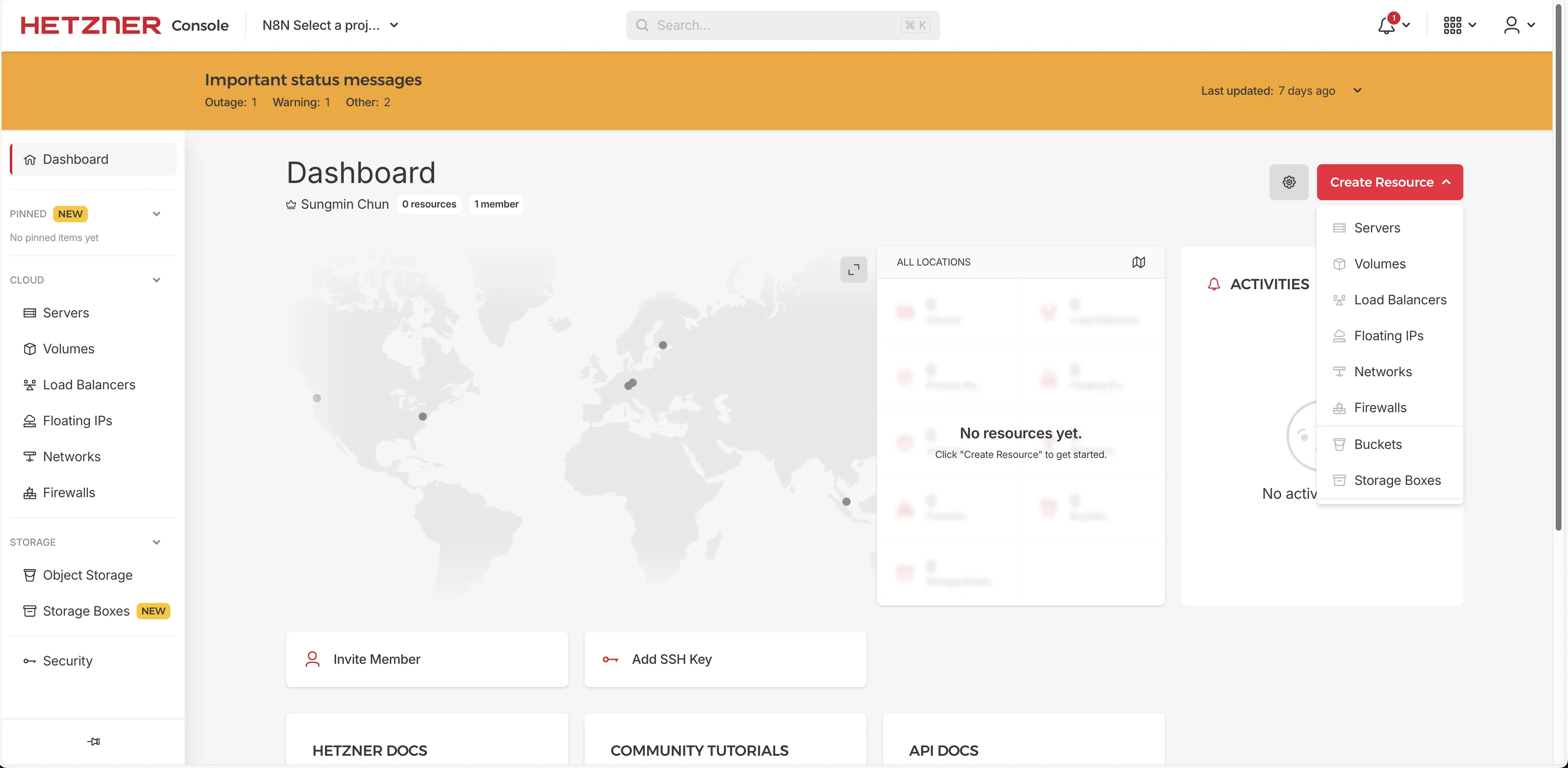Open the notifications bell icon
The height and width of the screenshot is (768, 1568).
pos(1387,26)
